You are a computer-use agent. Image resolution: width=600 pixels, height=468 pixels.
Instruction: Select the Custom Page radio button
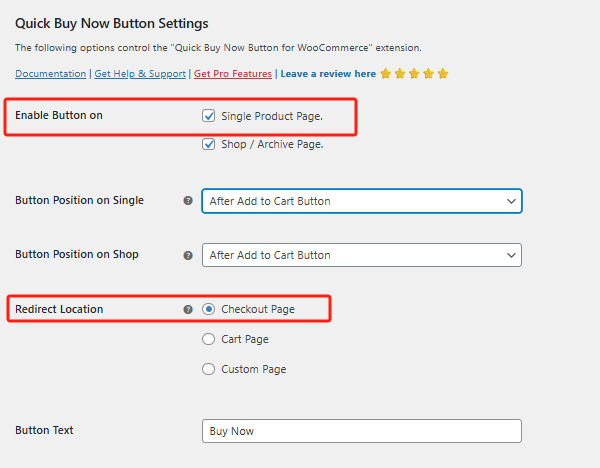click(x=209, y=369)
